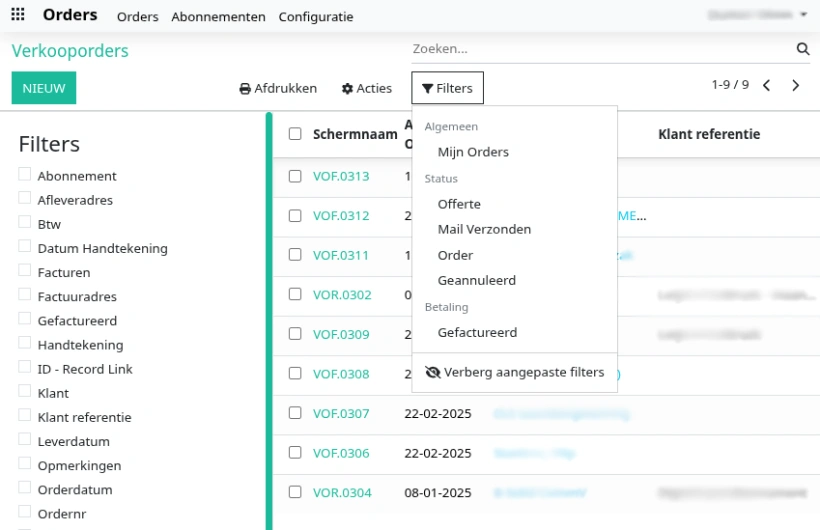Click the crossed-eye icon in filter menu
The width and height of the screenshot is (820, 530).
432,373
